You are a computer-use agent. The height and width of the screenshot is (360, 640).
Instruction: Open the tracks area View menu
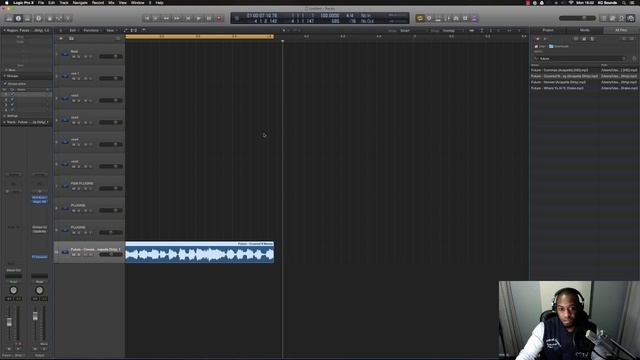coord(111,30)
